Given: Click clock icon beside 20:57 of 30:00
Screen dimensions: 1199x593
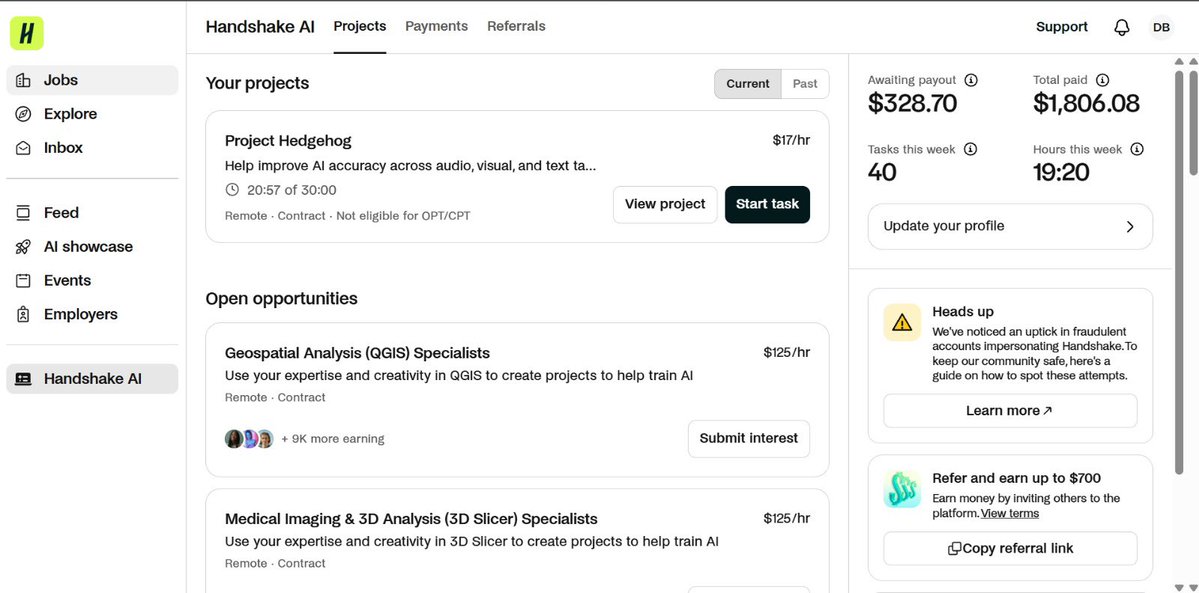Looking at the screenshot, I should pyautogui.click(x=232, y=190).
